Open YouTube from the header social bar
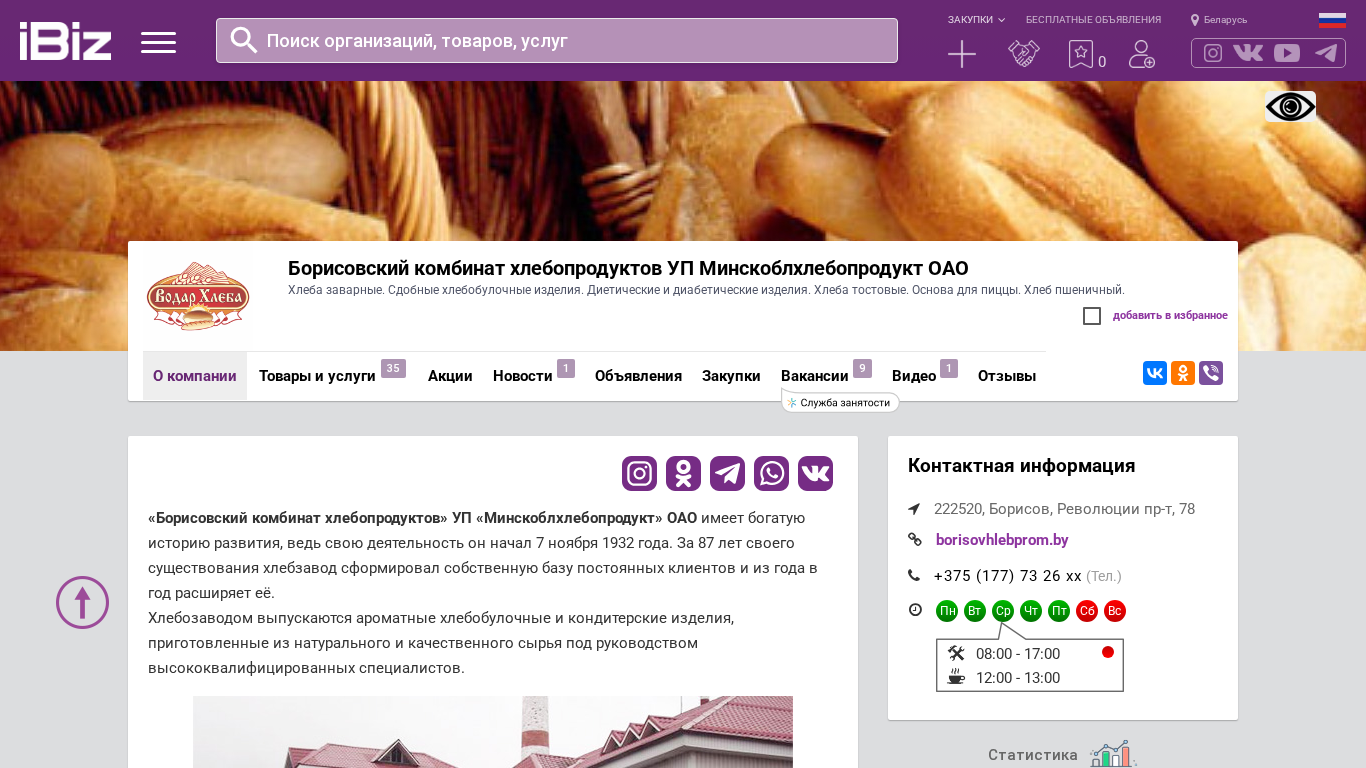This screenshot has height=768, width=1366. coord(1287,53)
